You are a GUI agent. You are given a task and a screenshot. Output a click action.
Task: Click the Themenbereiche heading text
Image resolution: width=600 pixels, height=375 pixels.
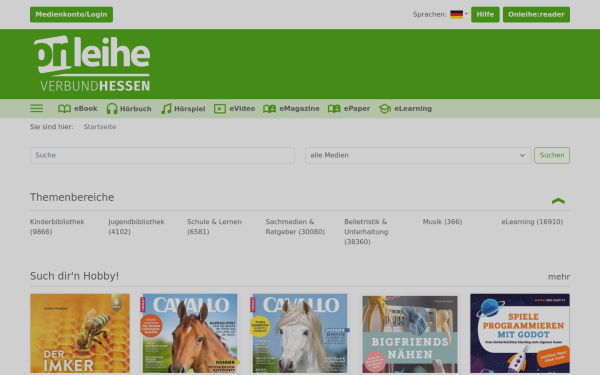pos(72,197)
